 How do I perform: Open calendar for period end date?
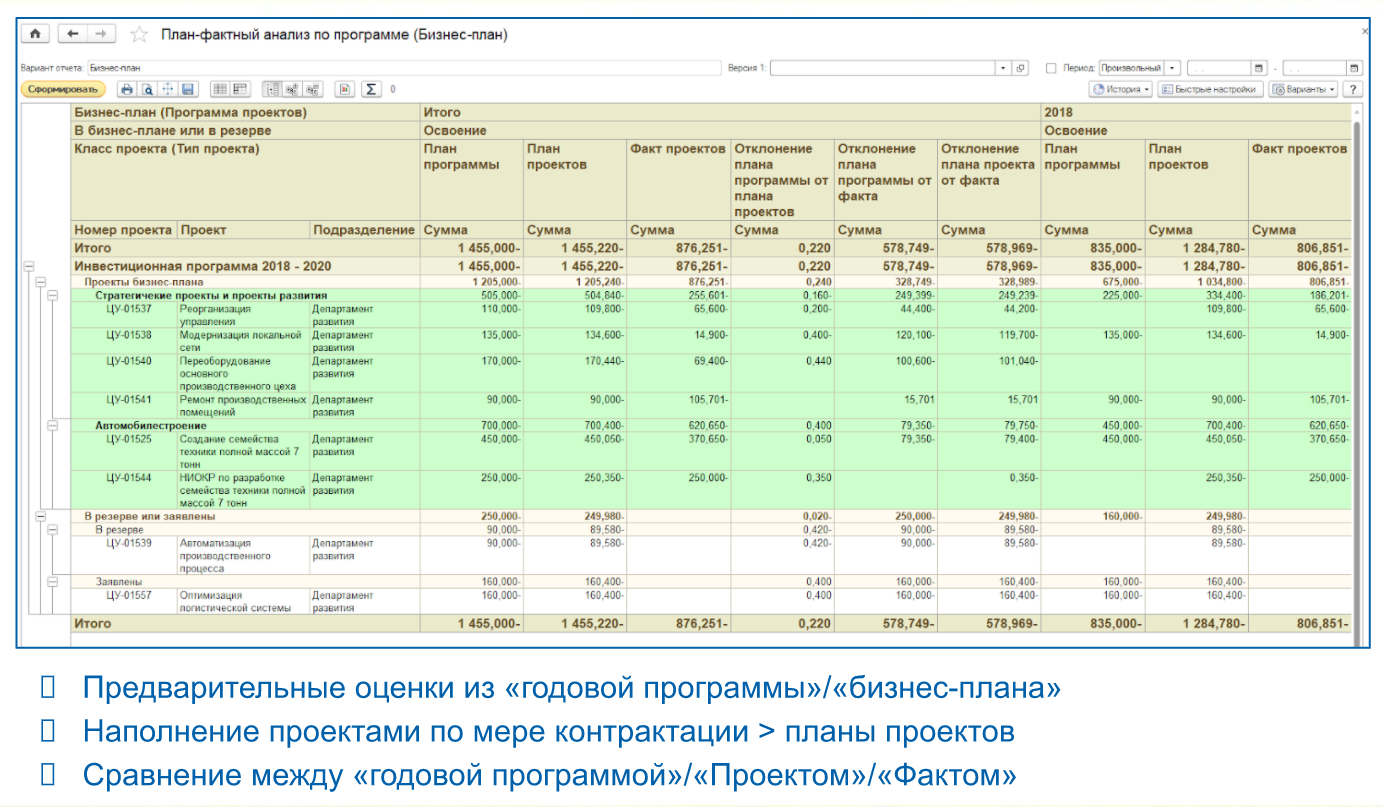click(1355, 68)
